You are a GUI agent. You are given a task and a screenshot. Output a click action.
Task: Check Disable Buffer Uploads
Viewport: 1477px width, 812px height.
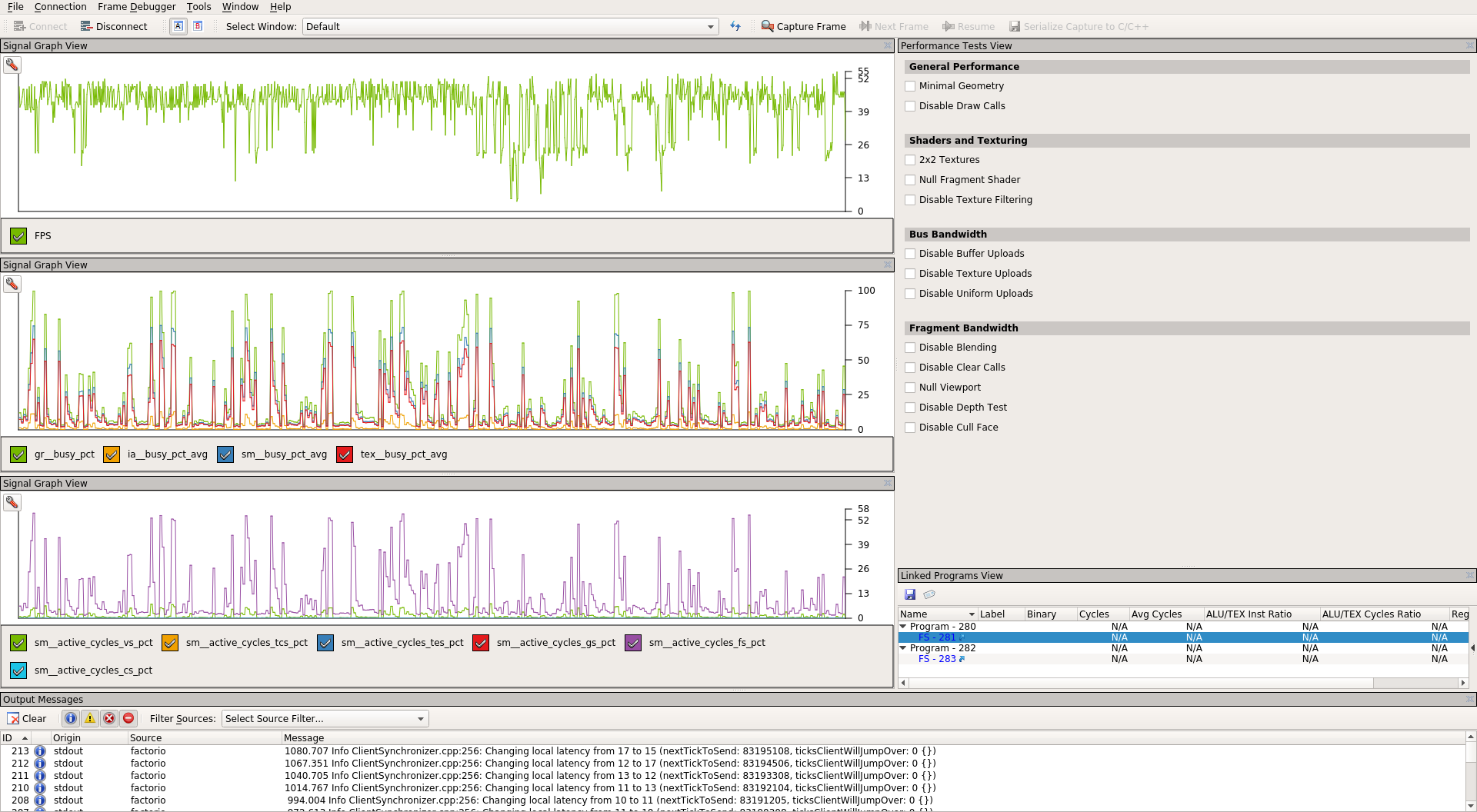pyautogui.click(x=910, y=254)
